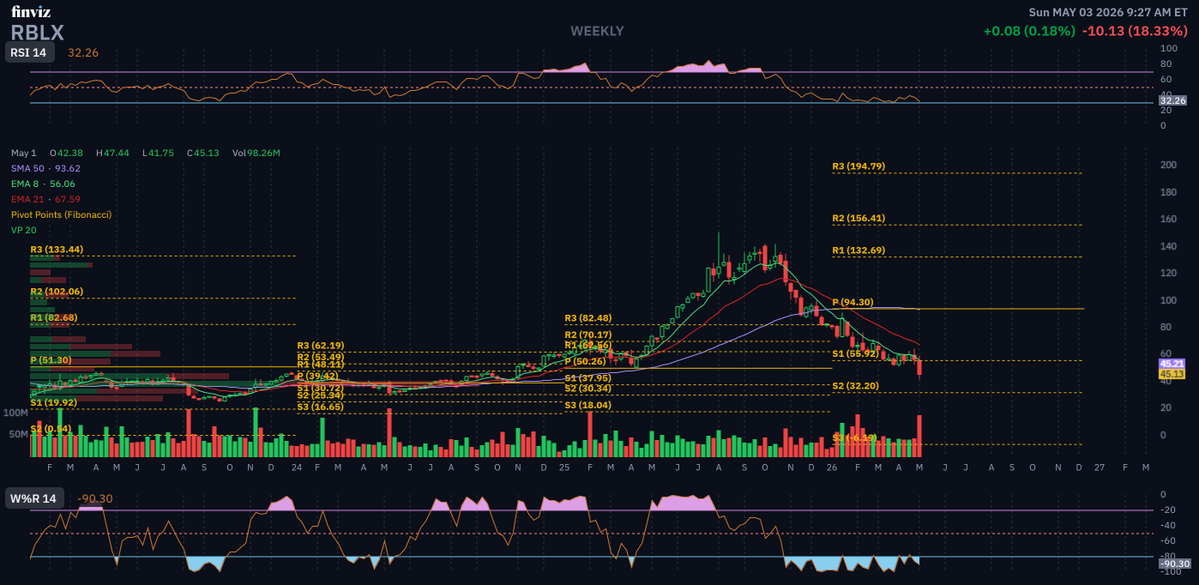Select the RBLX ticker symbol
The image size is (1199, 585).
tap(37, 32)
